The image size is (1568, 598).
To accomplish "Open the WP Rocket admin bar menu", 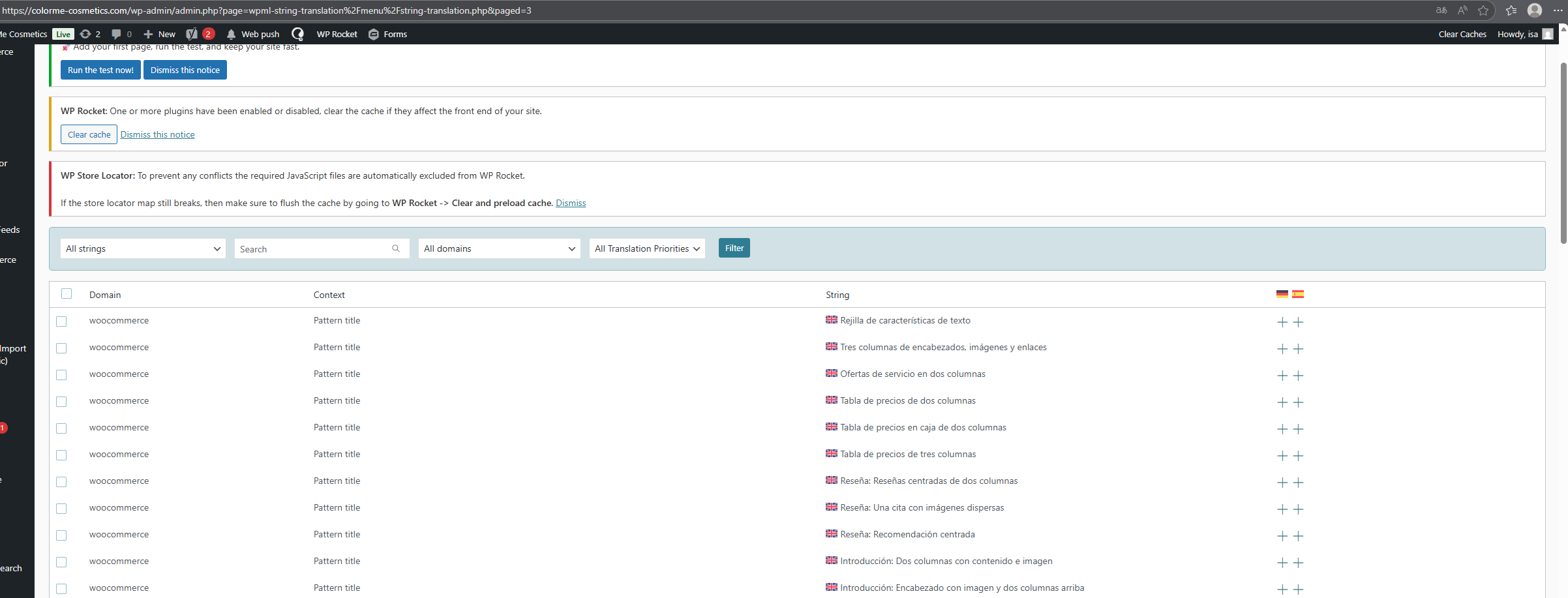I will pyautogui.click(x=337, y=34).
